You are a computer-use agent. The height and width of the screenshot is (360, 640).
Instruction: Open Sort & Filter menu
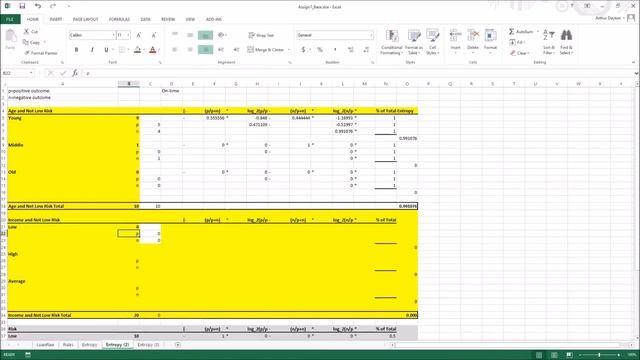point(548,42)
